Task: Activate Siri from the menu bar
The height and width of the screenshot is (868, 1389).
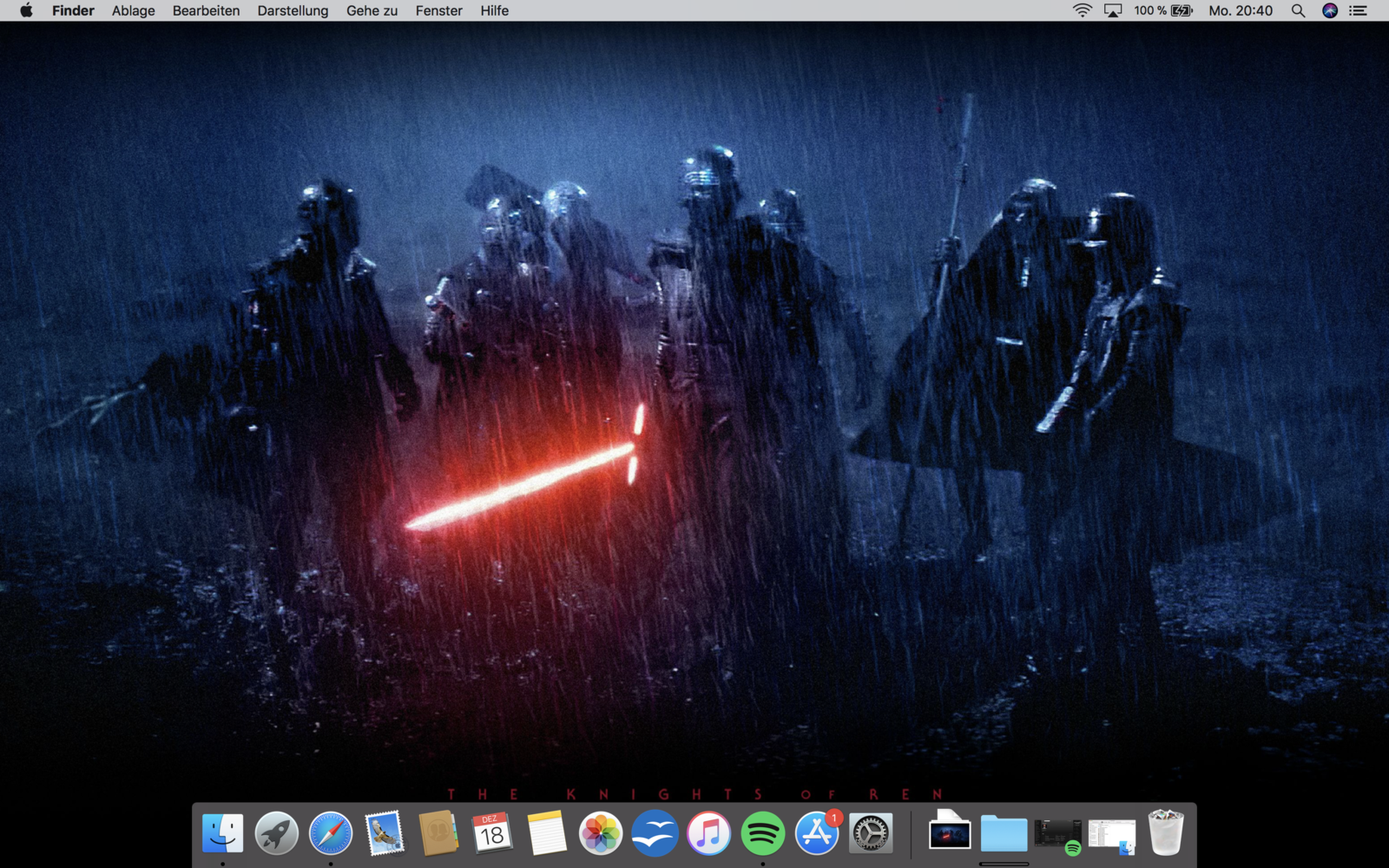Action: 1330,10
